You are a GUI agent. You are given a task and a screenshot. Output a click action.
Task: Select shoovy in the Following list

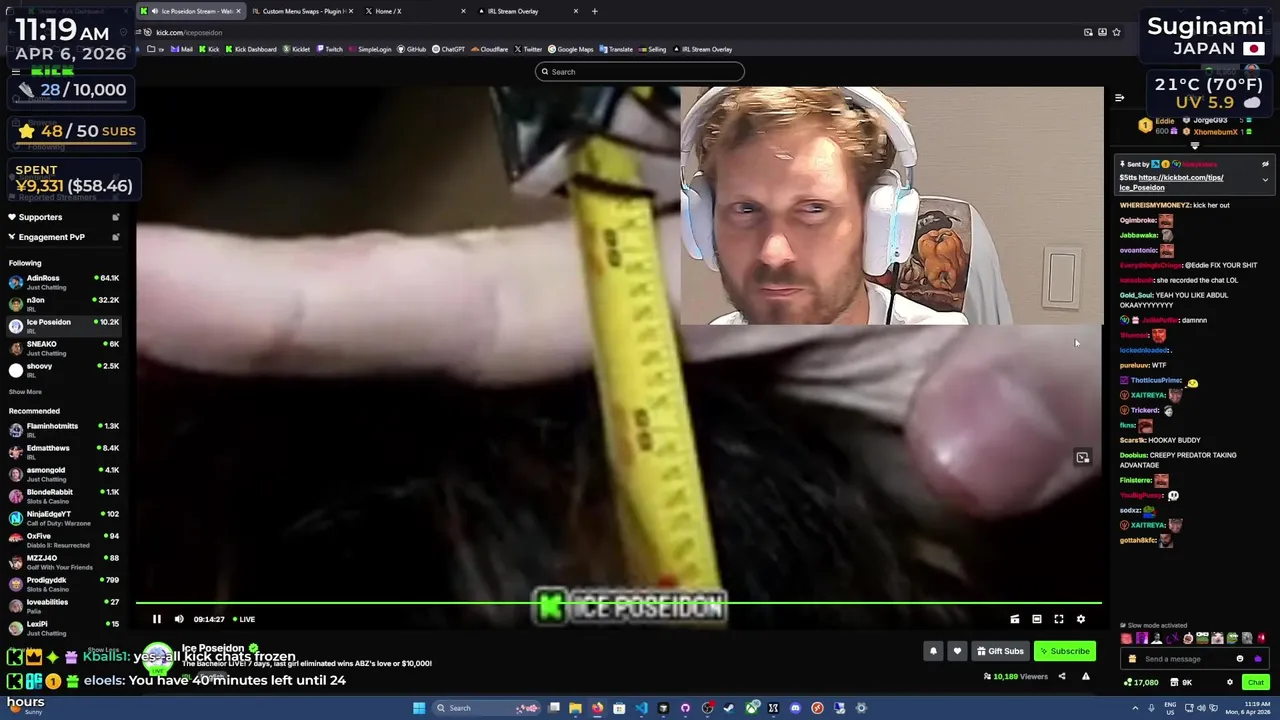coord(64,370)
